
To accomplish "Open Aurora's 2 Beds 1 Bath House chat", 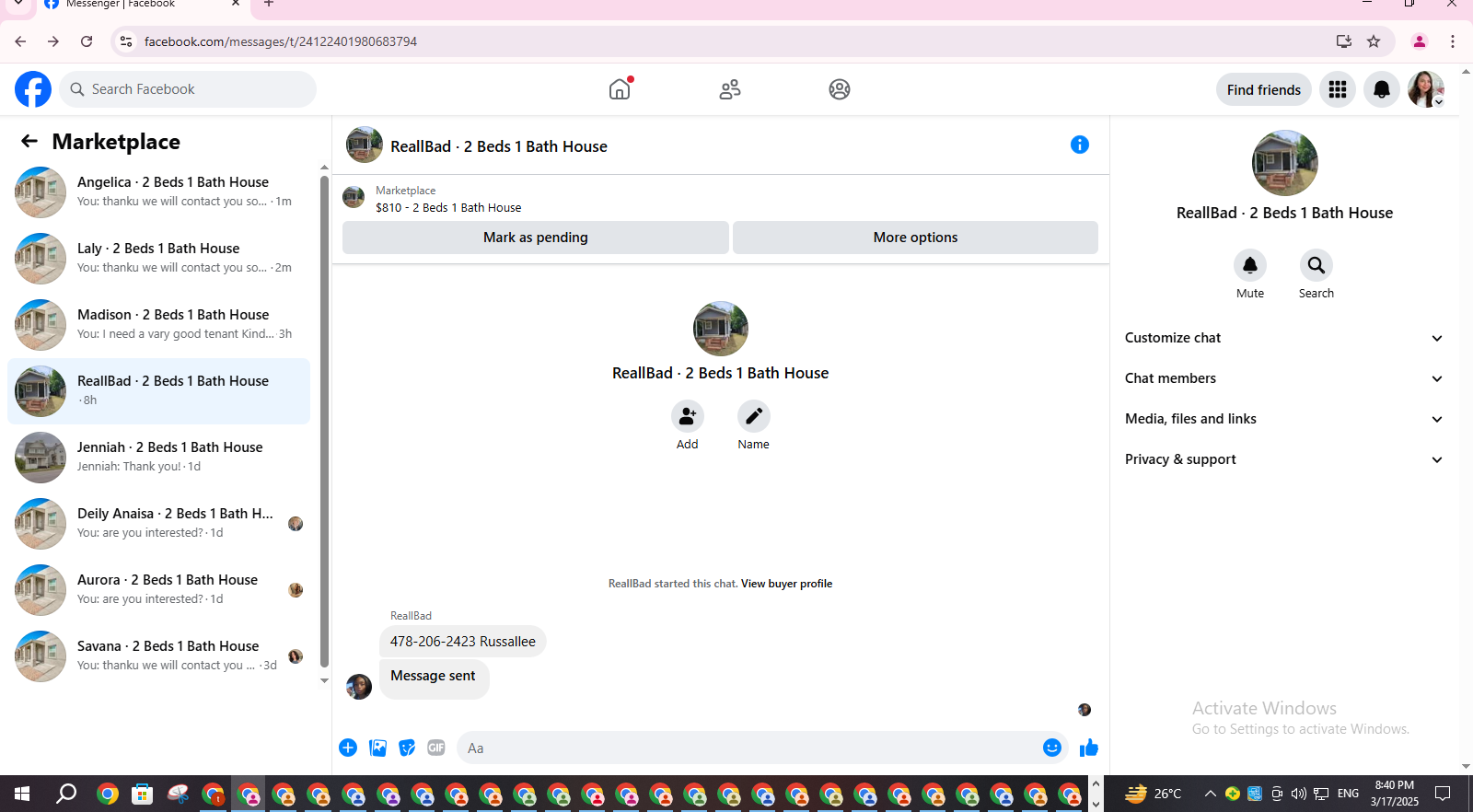I will [x=158, y=590].
